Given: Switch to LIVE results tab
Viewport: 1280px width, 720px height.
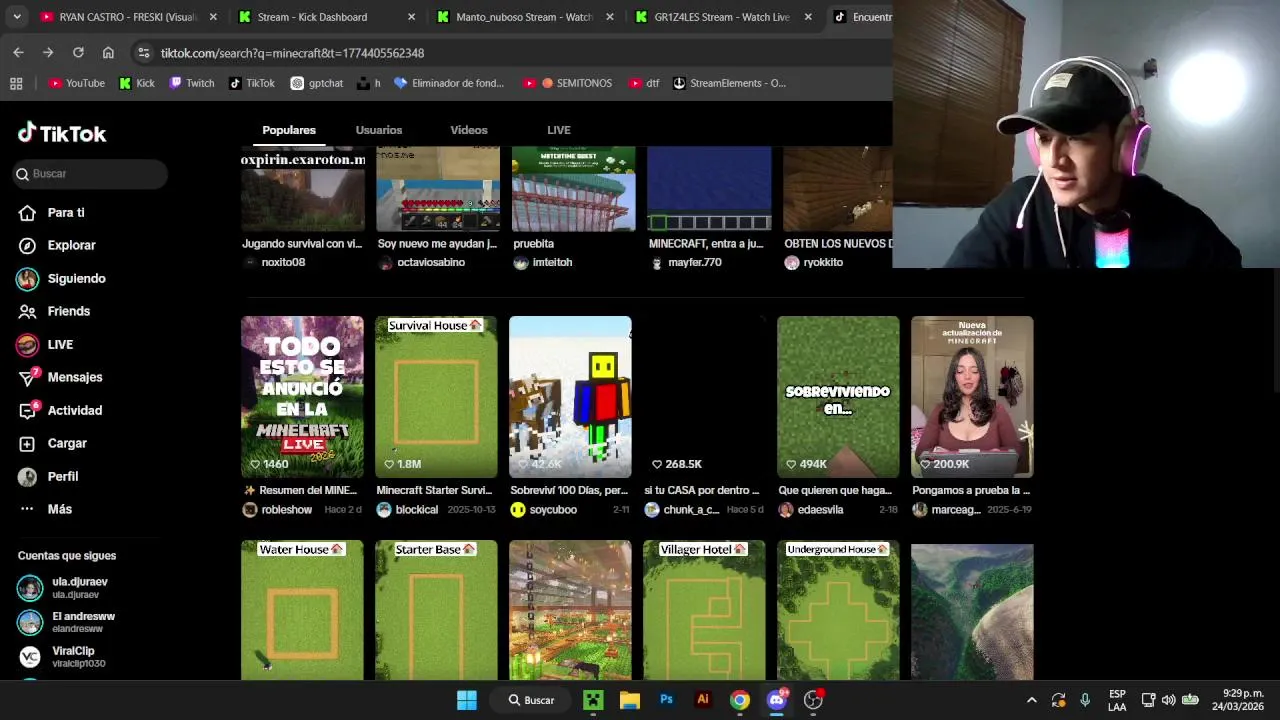Looking at the screenshot, I should pos(559,130).
